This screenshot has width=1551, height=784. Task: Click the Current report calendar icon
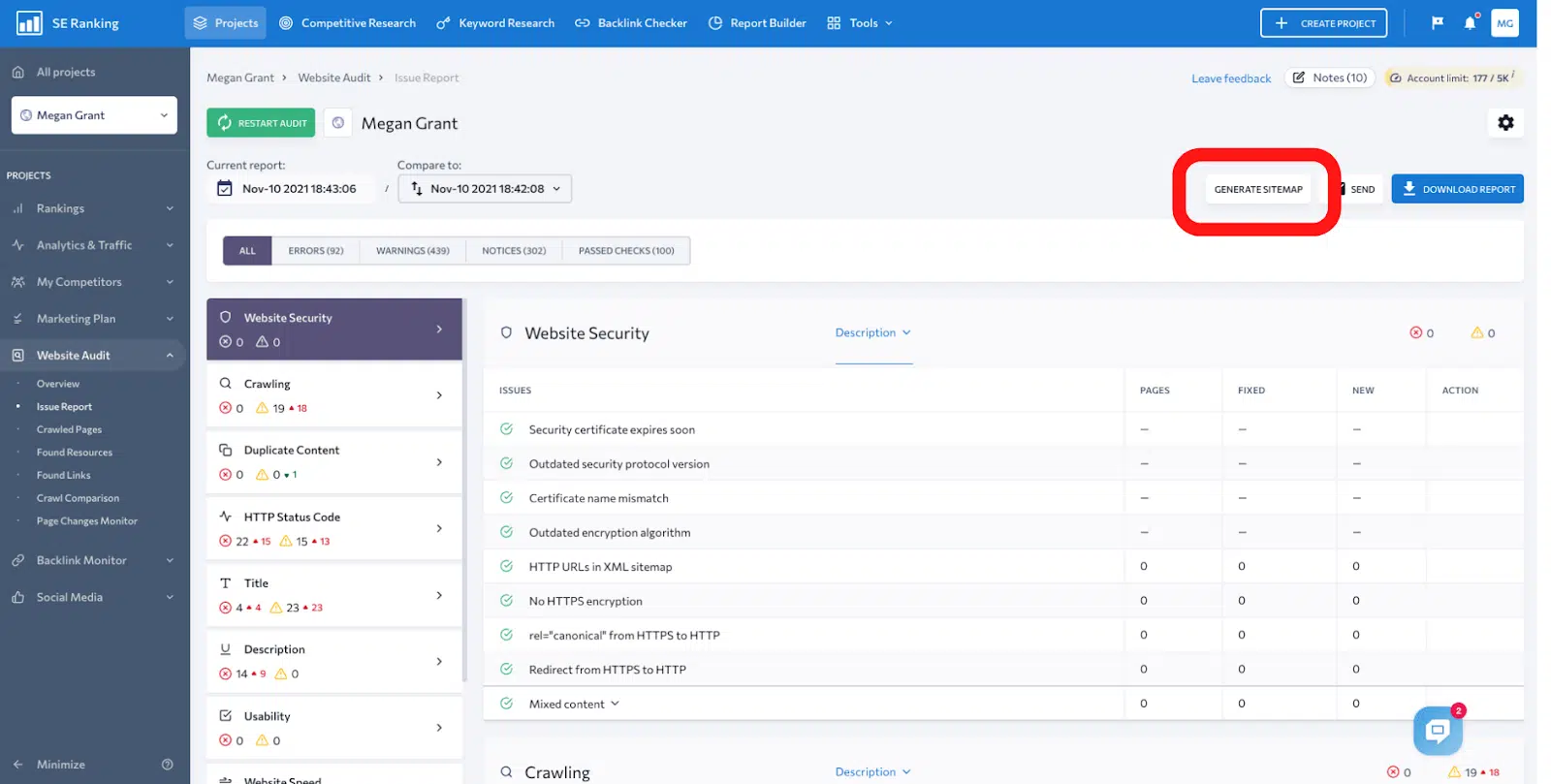tap(225, 189)
